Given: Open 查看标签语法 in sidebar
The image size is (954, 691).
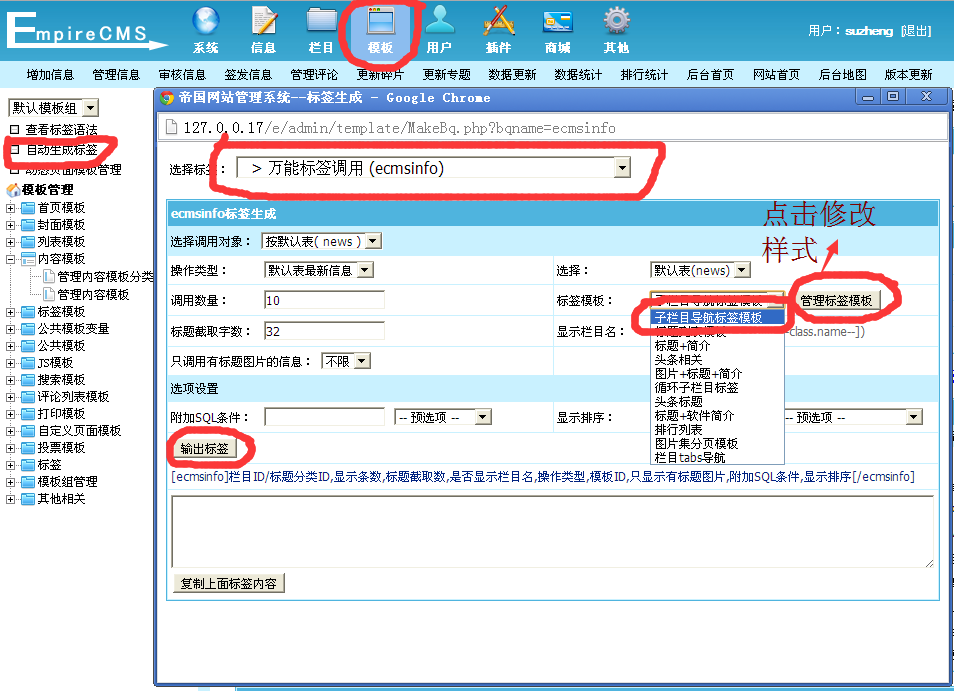Looking at the screenshot, I should click(x=61, y=130).
